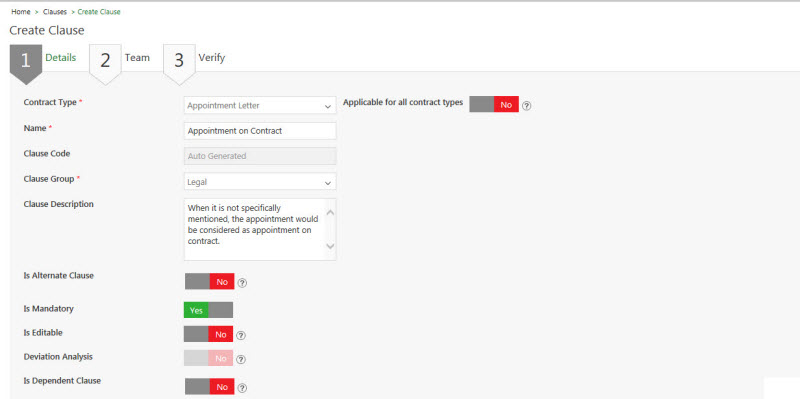This screenshot has width=800, height=399.
Task: Click the description scrollbar down arrow
Action: point(330,246)
